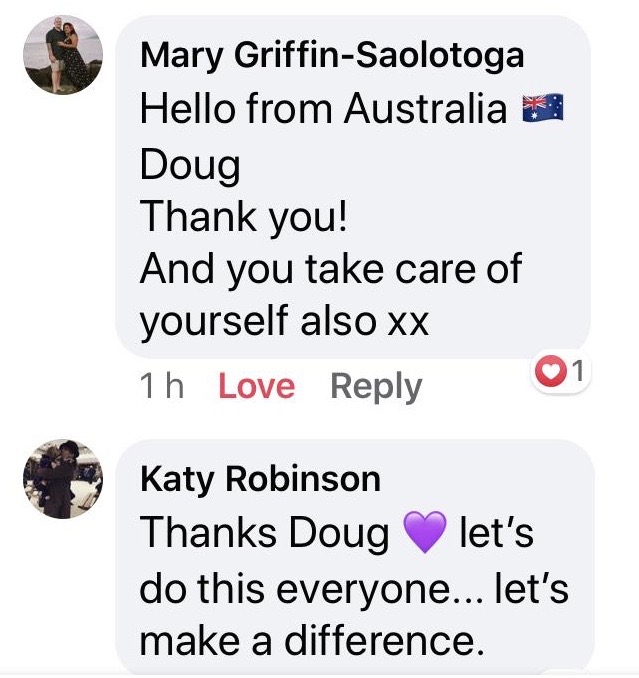Click the "And you take care of" line
Viewport: 639px width, 678px height.
(x=331, y=271)
